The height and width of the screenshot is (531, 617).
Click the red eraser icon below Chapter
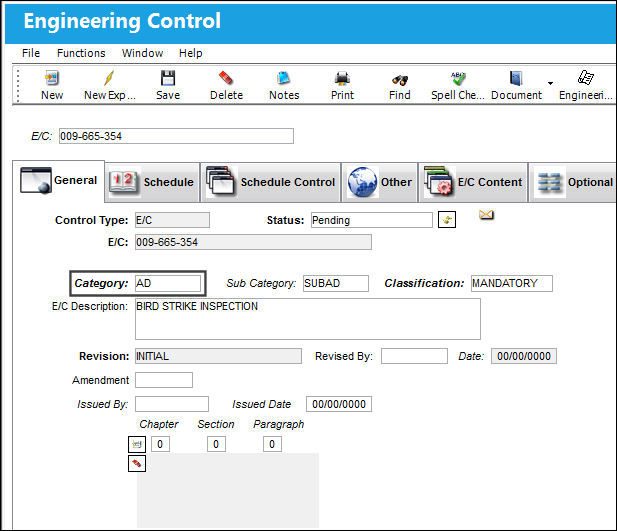(x=137, y=463)
